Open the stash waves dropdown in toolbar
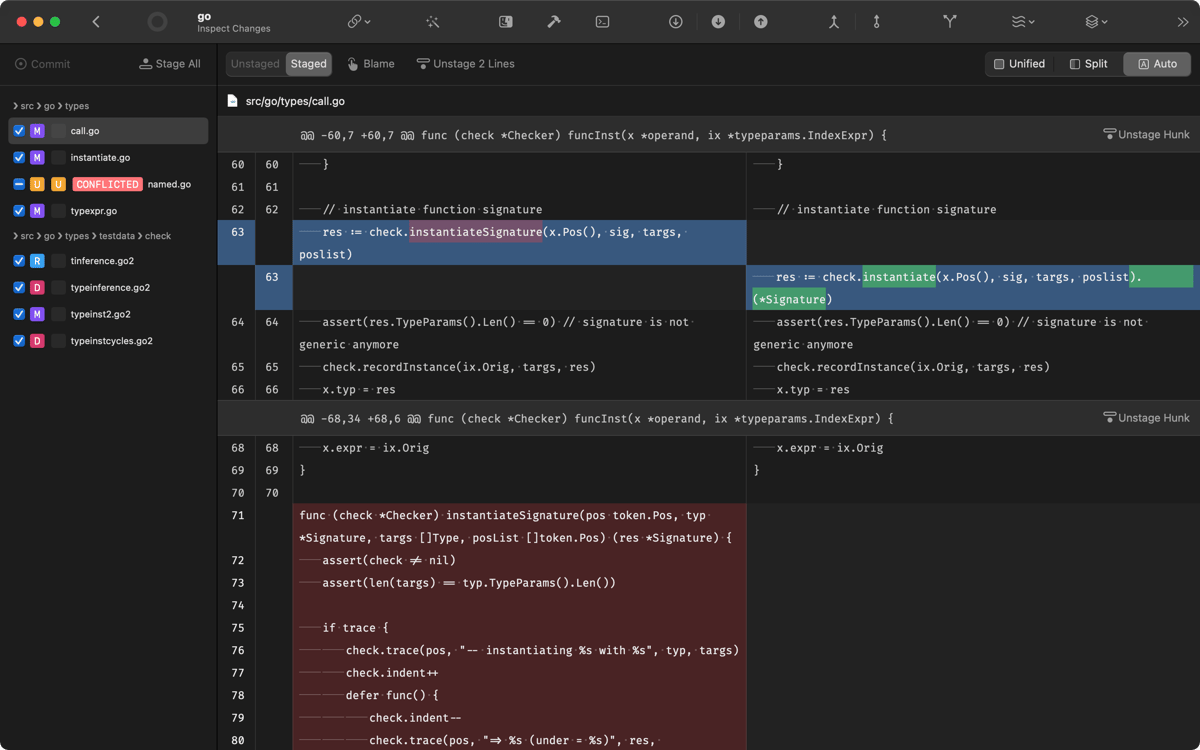The width and height of the screenshot is (1200, 750). pos(1022,22)
